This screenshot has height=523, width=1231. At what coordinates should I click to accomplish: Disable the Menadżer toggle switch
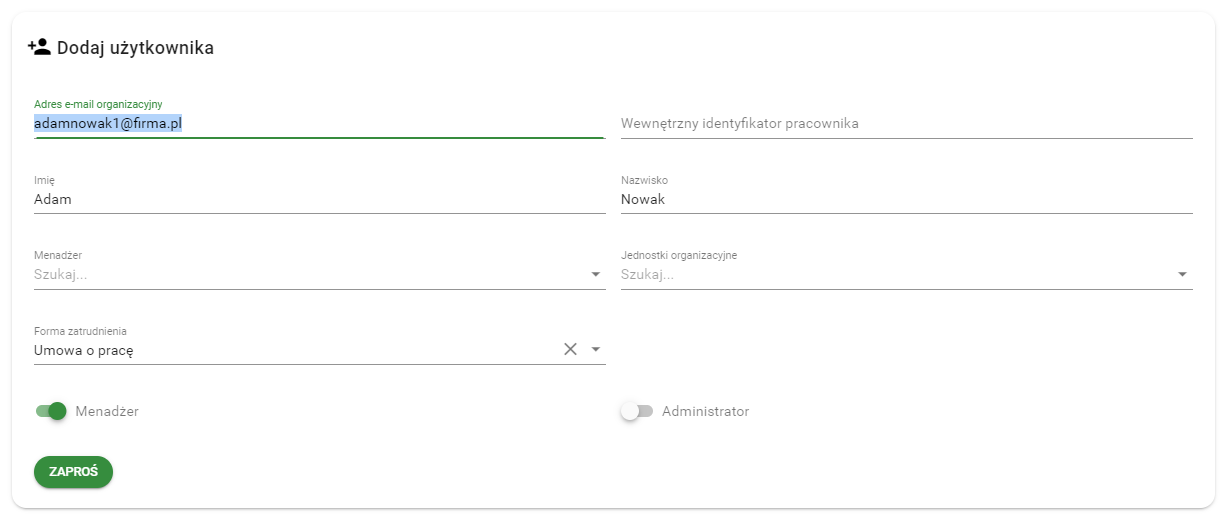pos(50,411)
